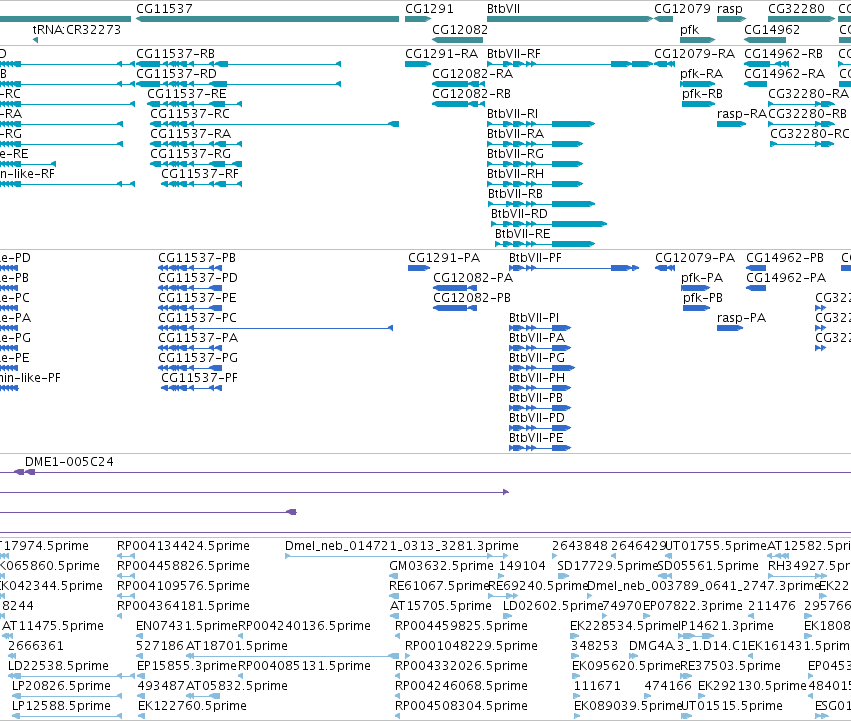The width and height of the screenshot is (851, 721).
Task: Click transcript pfk-RB label
Action: click(x=702, y=94)
